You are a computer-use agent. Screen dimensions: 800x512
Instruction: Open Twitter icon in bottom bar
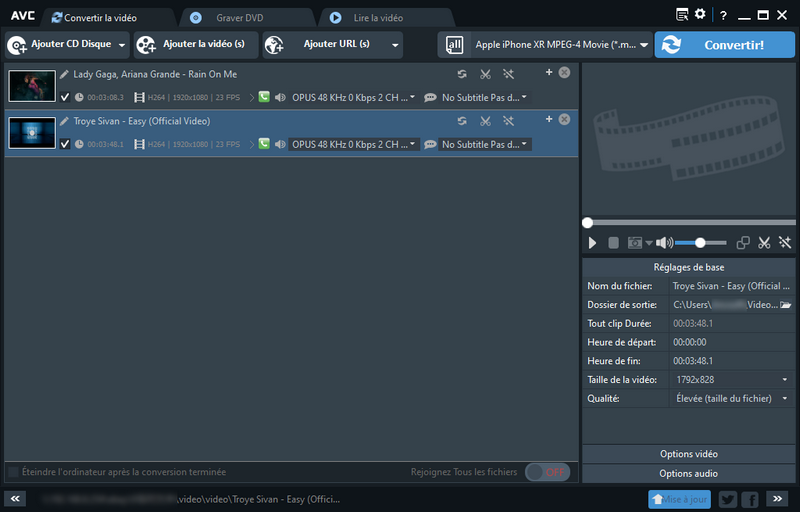tap(728, 499)
